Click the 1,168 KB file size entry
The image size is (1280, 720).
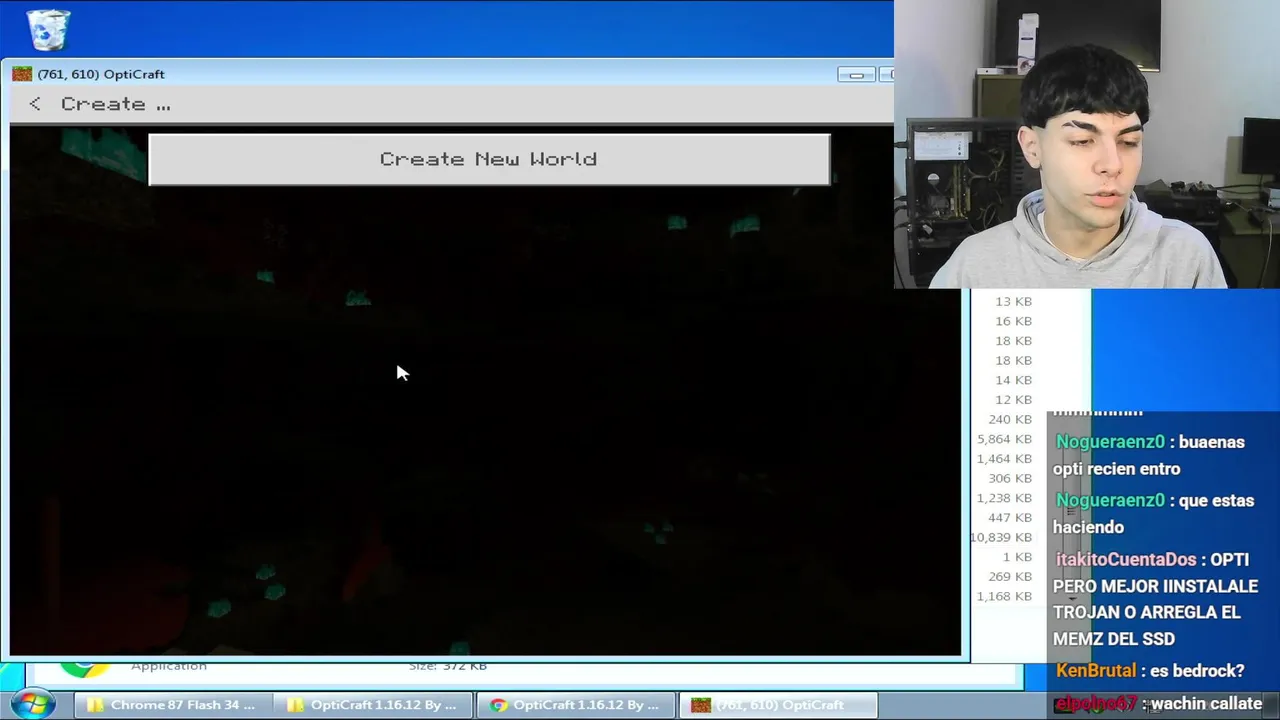coord(1004,596)
